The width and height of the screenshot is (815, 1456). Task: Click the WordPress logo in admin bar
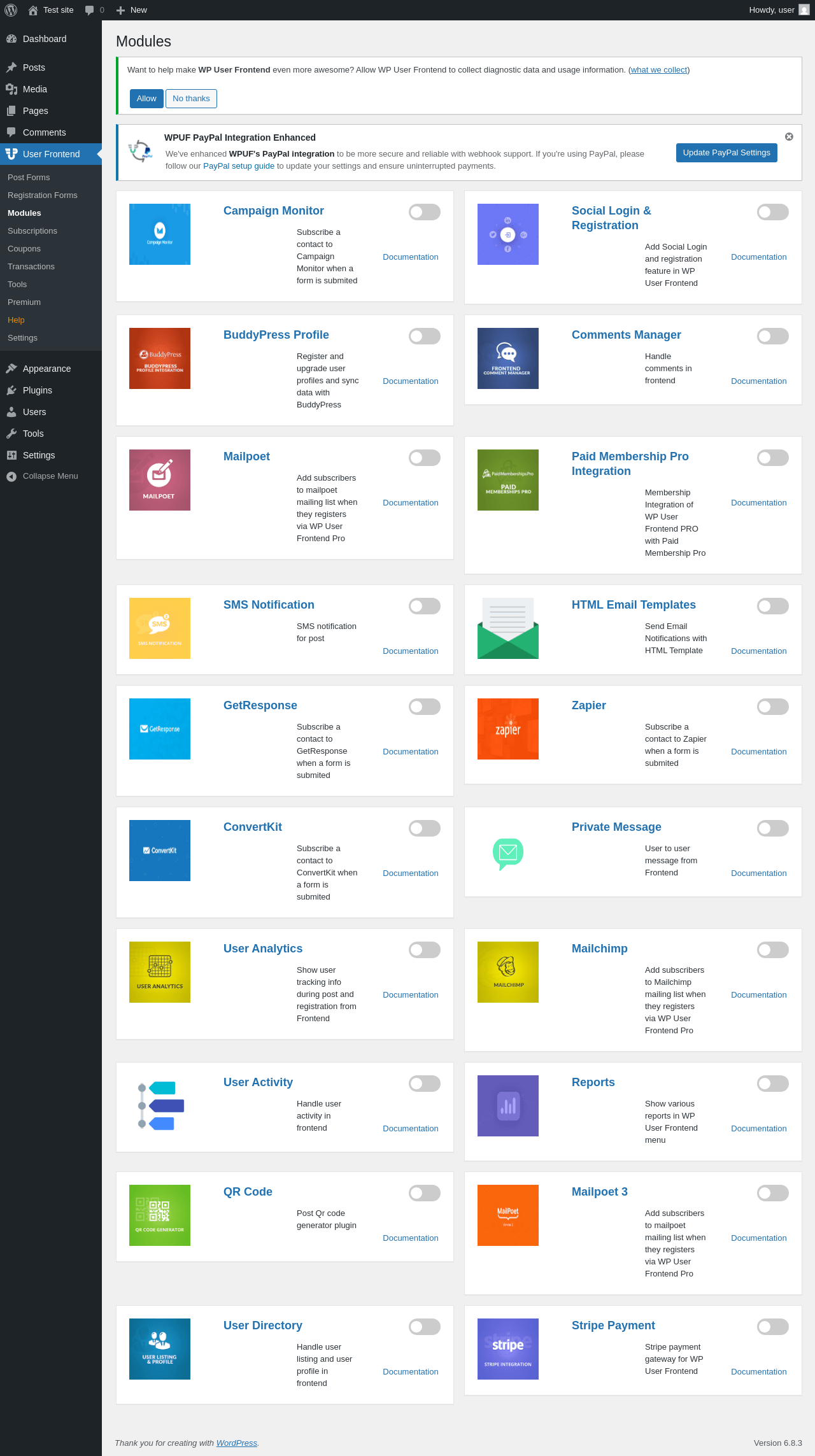pyautogui.click(x=11, y=10)
